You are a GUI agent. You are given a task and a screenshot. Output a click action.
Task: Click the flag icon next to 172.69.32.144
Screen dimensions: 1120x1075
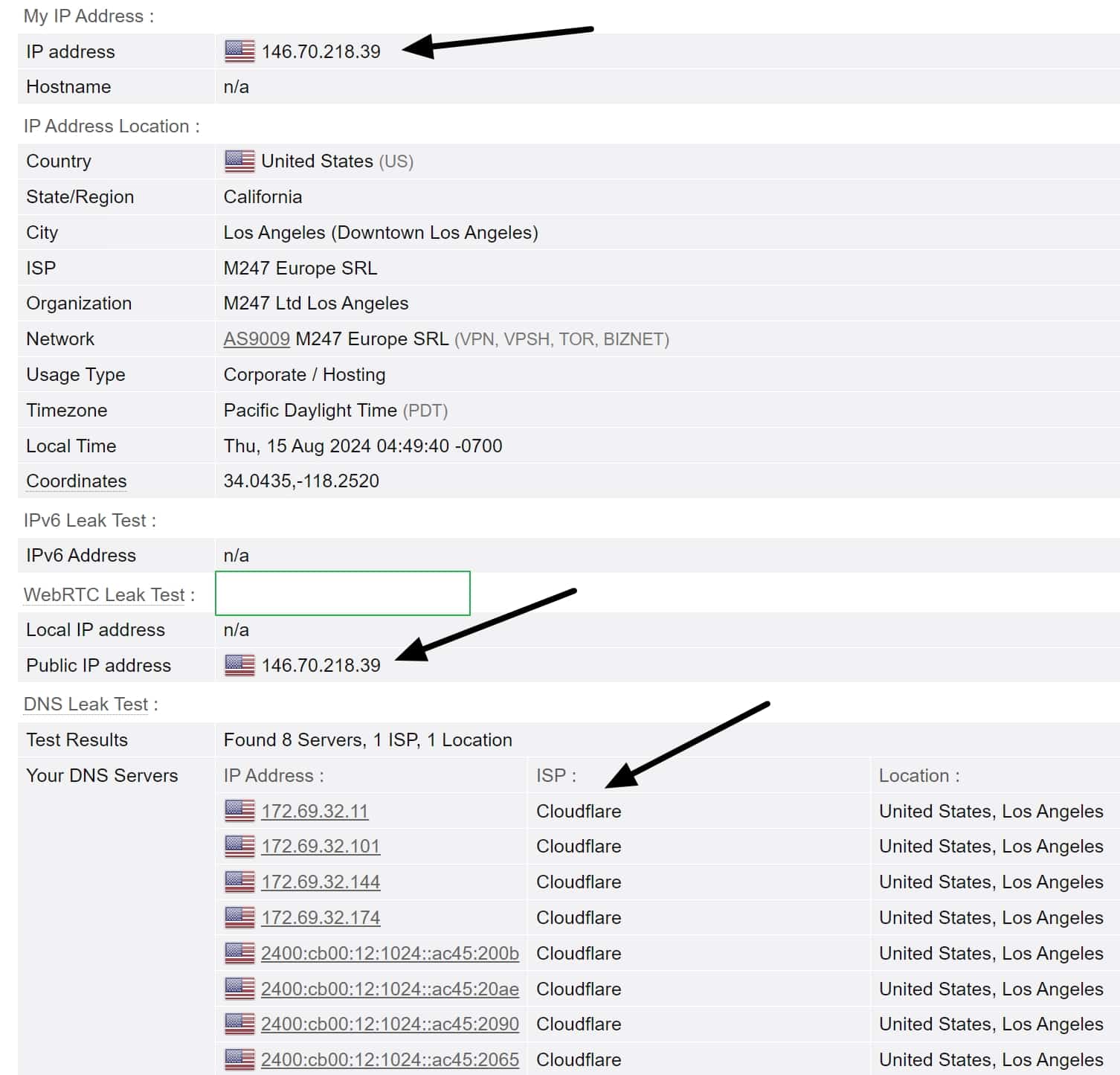coord(239,882)
